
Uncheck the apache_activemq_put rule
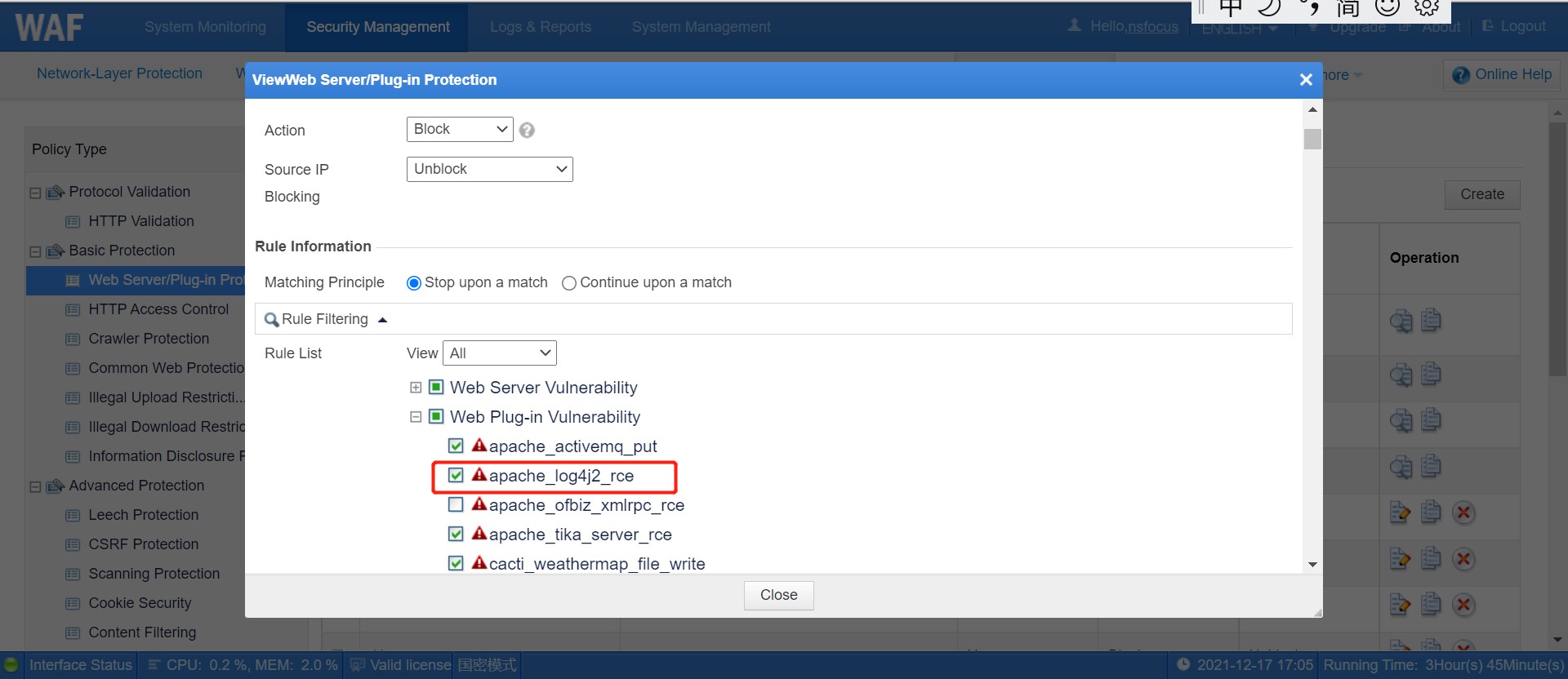[456, 446]
